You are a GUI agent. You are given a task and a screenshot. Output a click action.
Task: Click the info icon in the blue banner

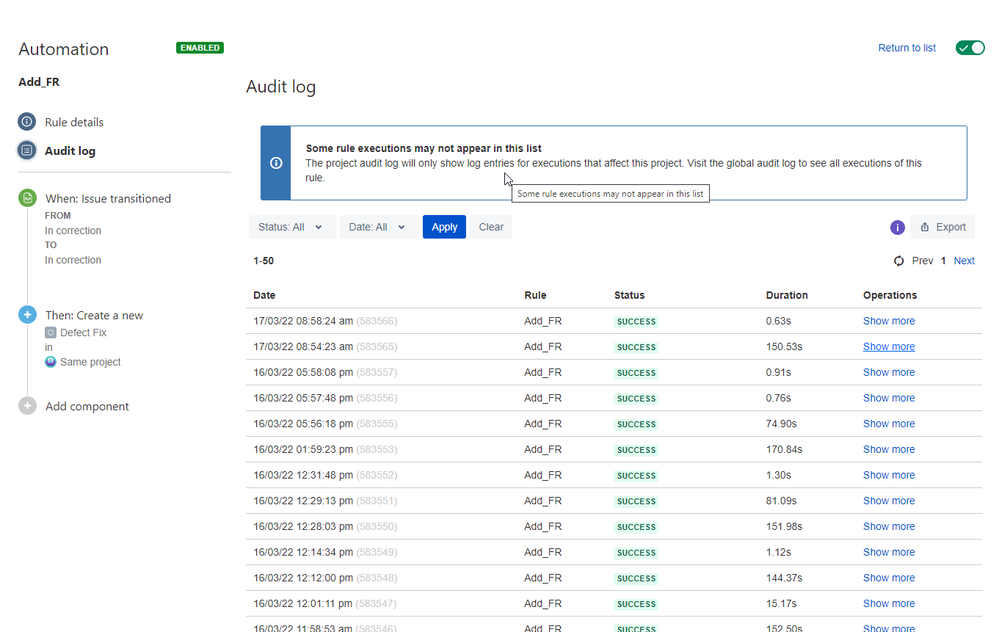click(276, 163)
